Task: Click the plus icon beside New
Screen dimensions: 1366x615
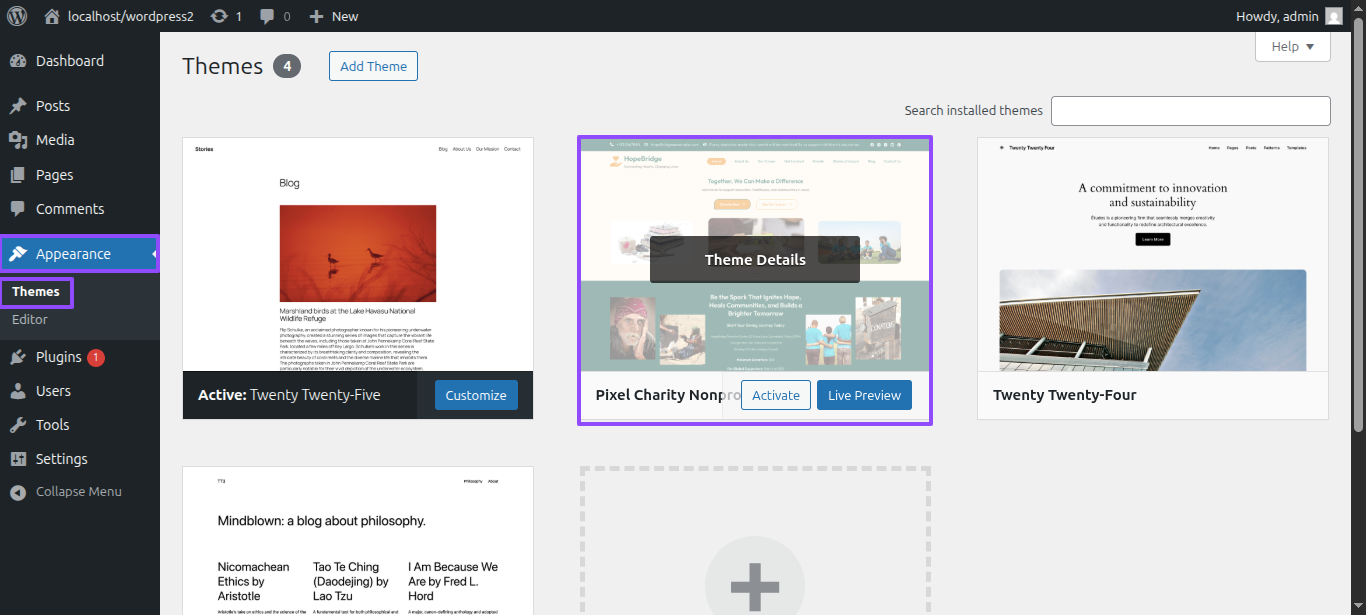Action: [316, 16]
